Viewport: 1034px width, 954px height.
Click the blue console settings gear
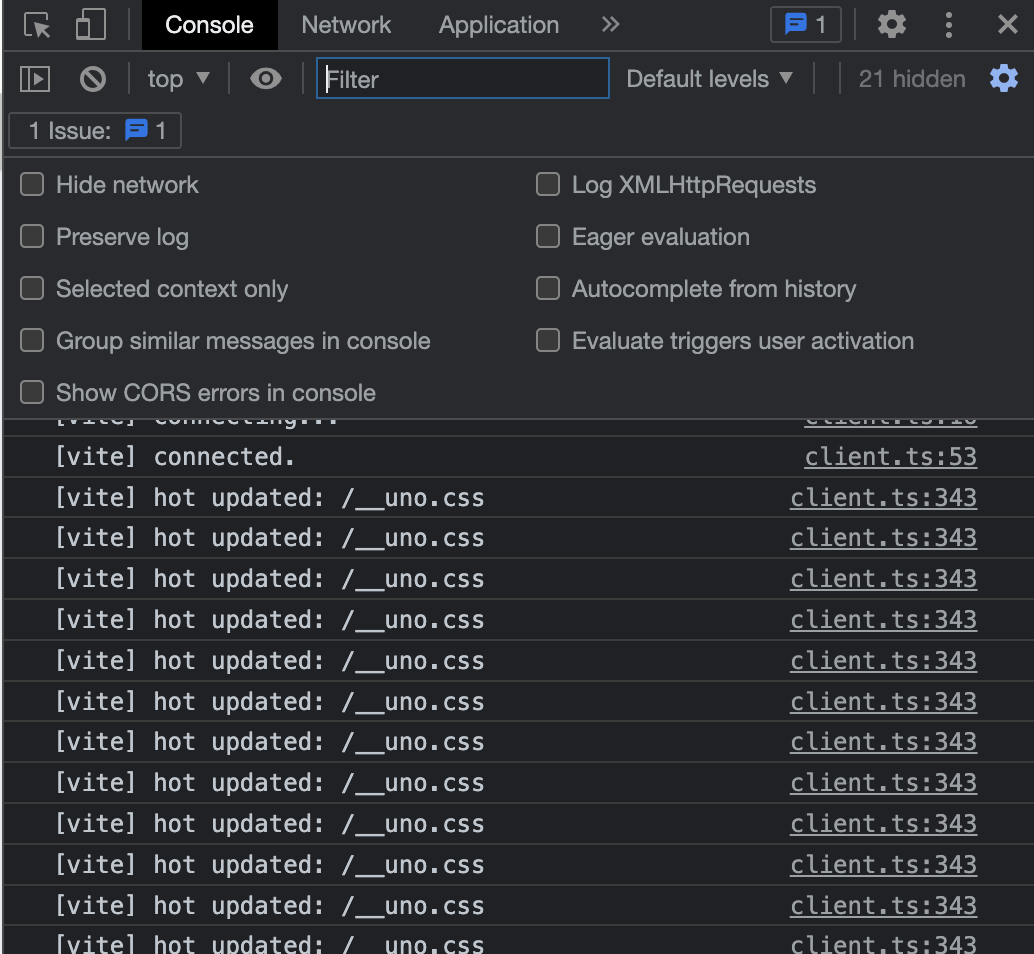click(1003, 79)
